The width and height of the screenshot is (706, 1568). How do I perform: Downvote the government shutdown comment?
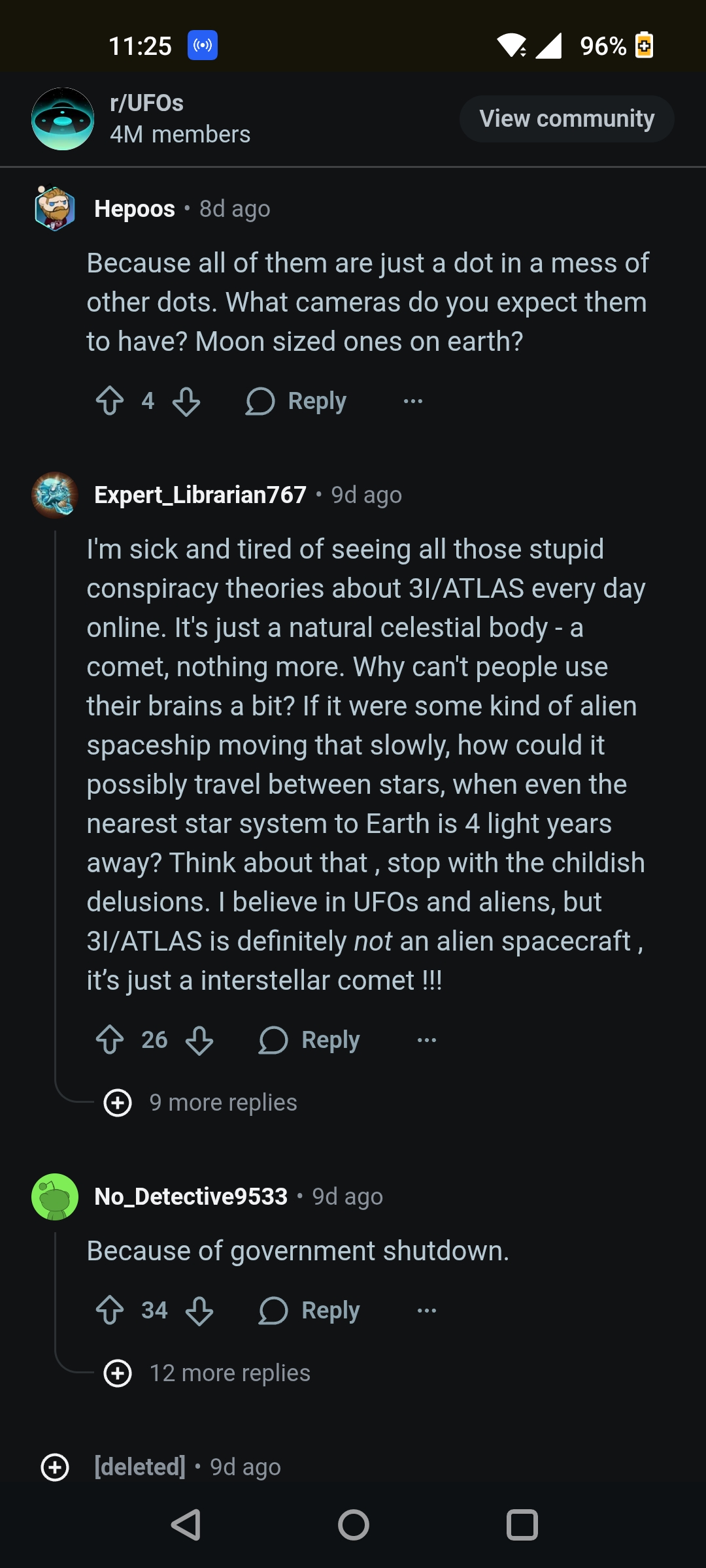pos(199,1311)
